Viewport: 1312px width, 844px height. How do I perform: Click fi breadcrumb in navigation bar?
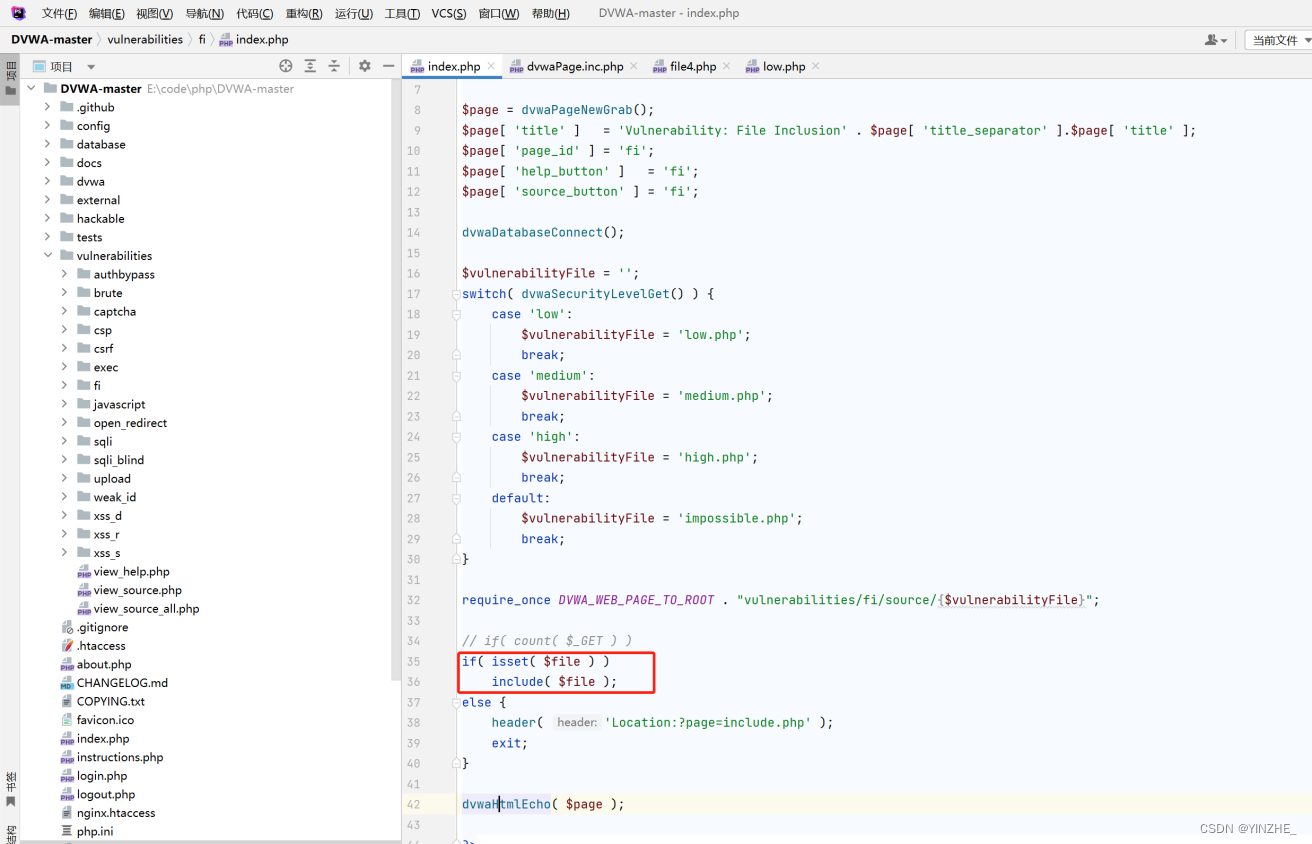[202, 39]
